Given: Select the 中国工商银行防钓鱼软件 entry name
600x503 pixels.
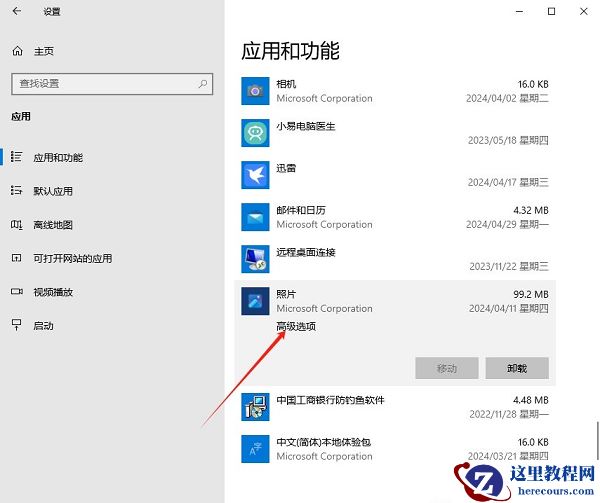Looking at the screenshot, I should [330, 400].
